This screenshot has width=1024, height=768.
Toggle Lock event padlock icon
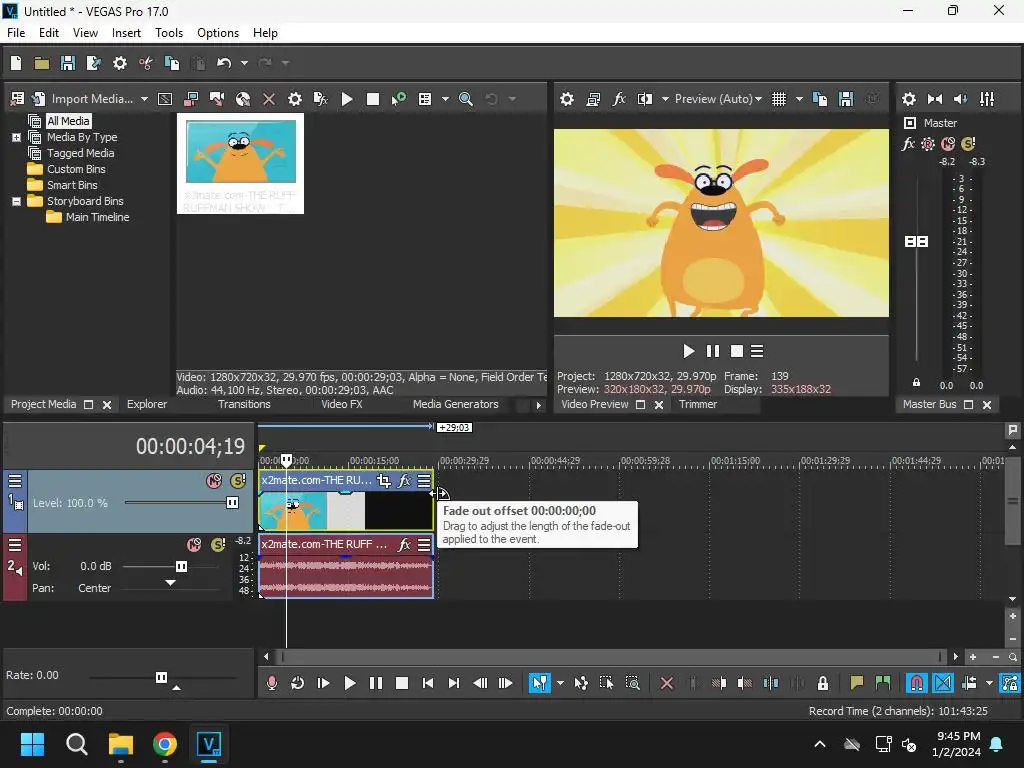823,683
